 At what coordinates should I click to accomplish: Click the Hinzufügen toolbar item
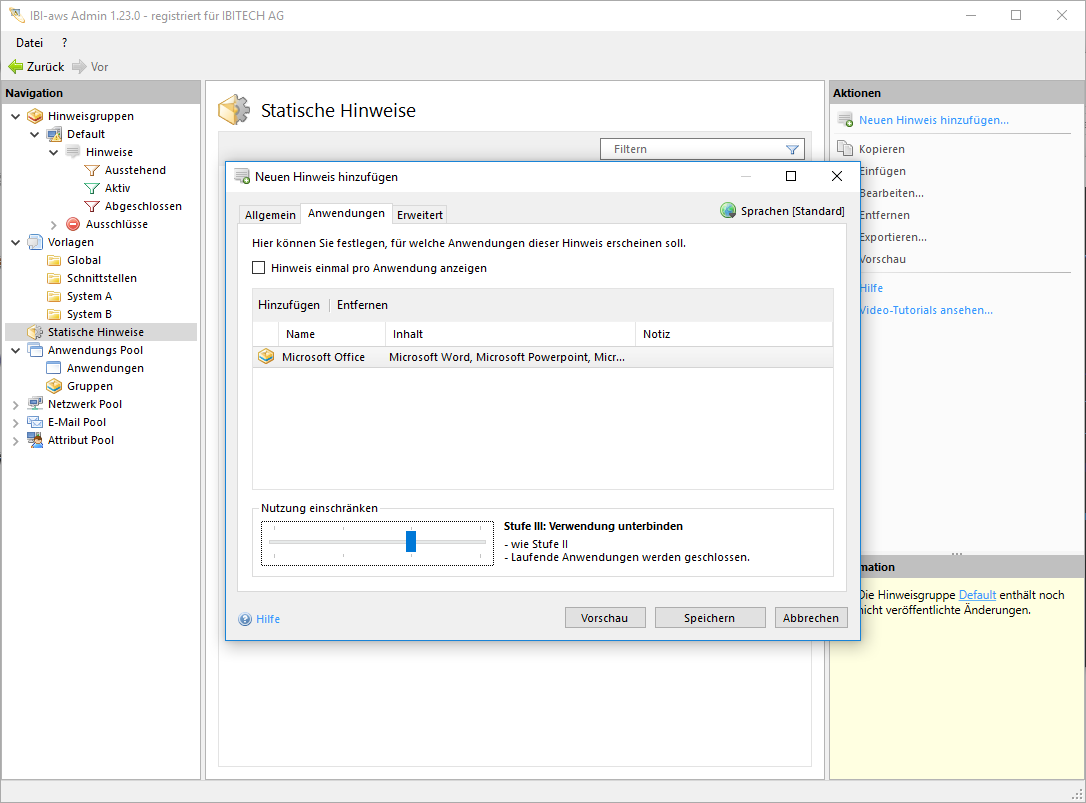289,305
